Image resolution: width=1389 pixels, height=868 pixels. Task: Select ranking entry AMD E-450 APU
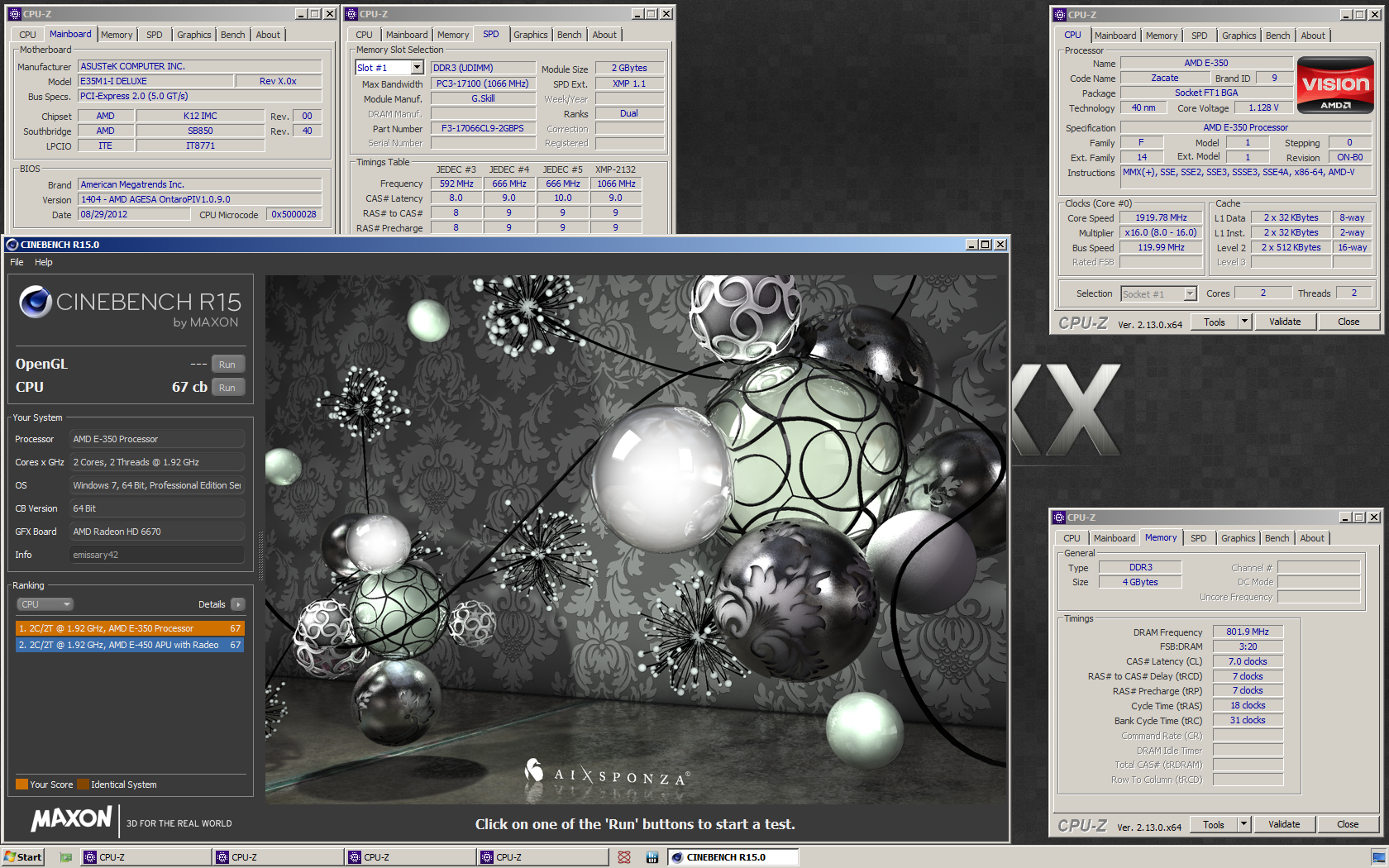(130, 645)
